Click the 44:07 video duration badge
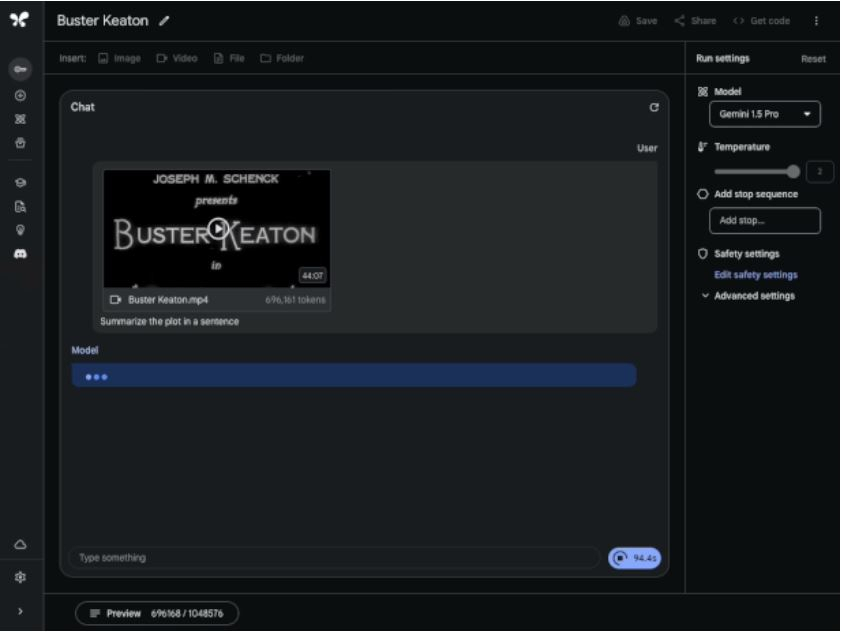The height and width of the screenshot is (632, 842). coord(313,275)
